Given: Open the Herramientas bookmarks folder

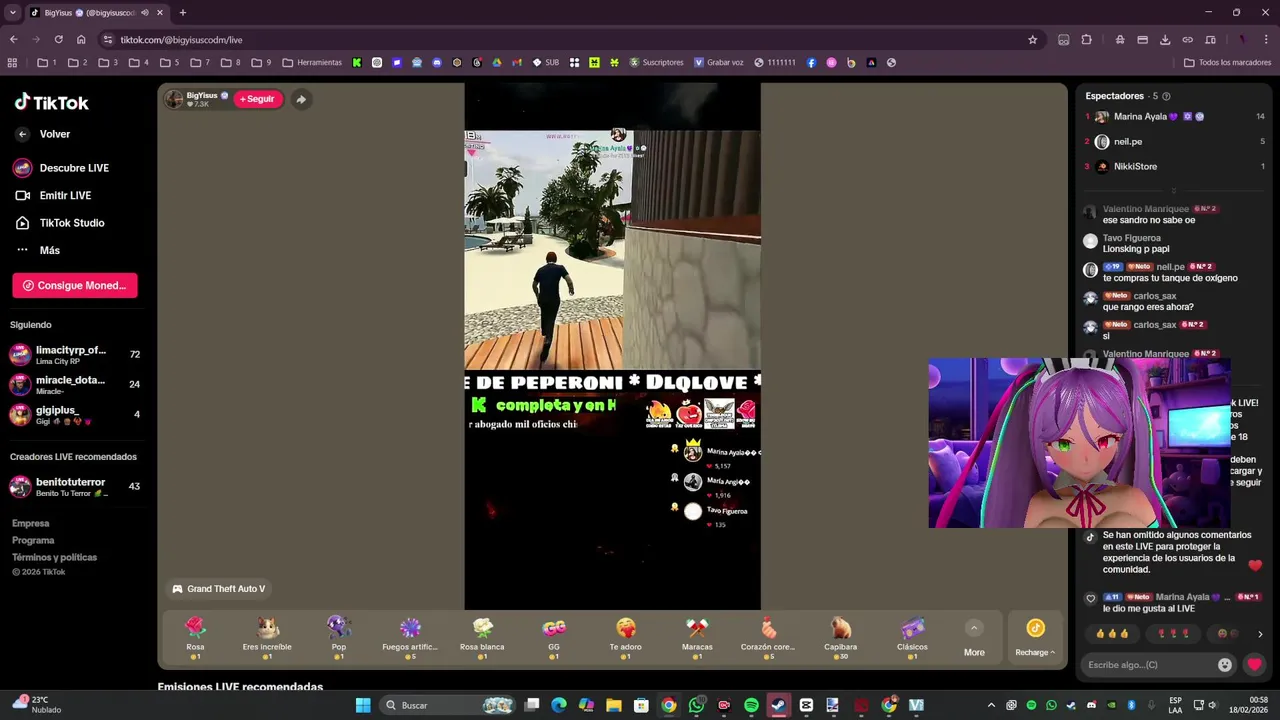Looking at the screenshot, I should click(x=312, y=62).
